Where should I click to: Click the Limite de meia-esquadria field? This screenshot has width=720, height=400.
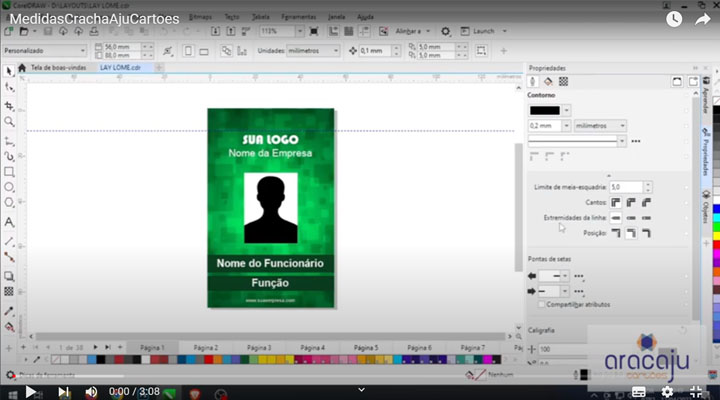626,187
